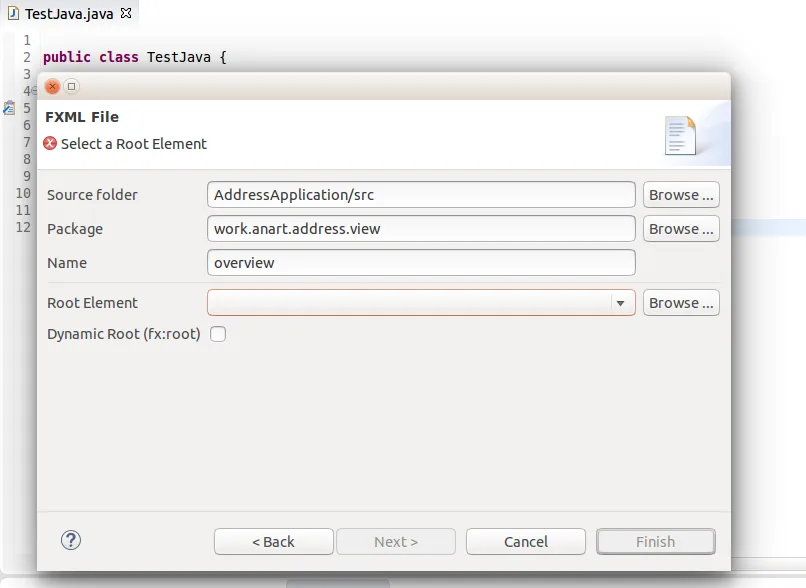
Task: Browse for the Package
Action: click(x=681, y=229)
